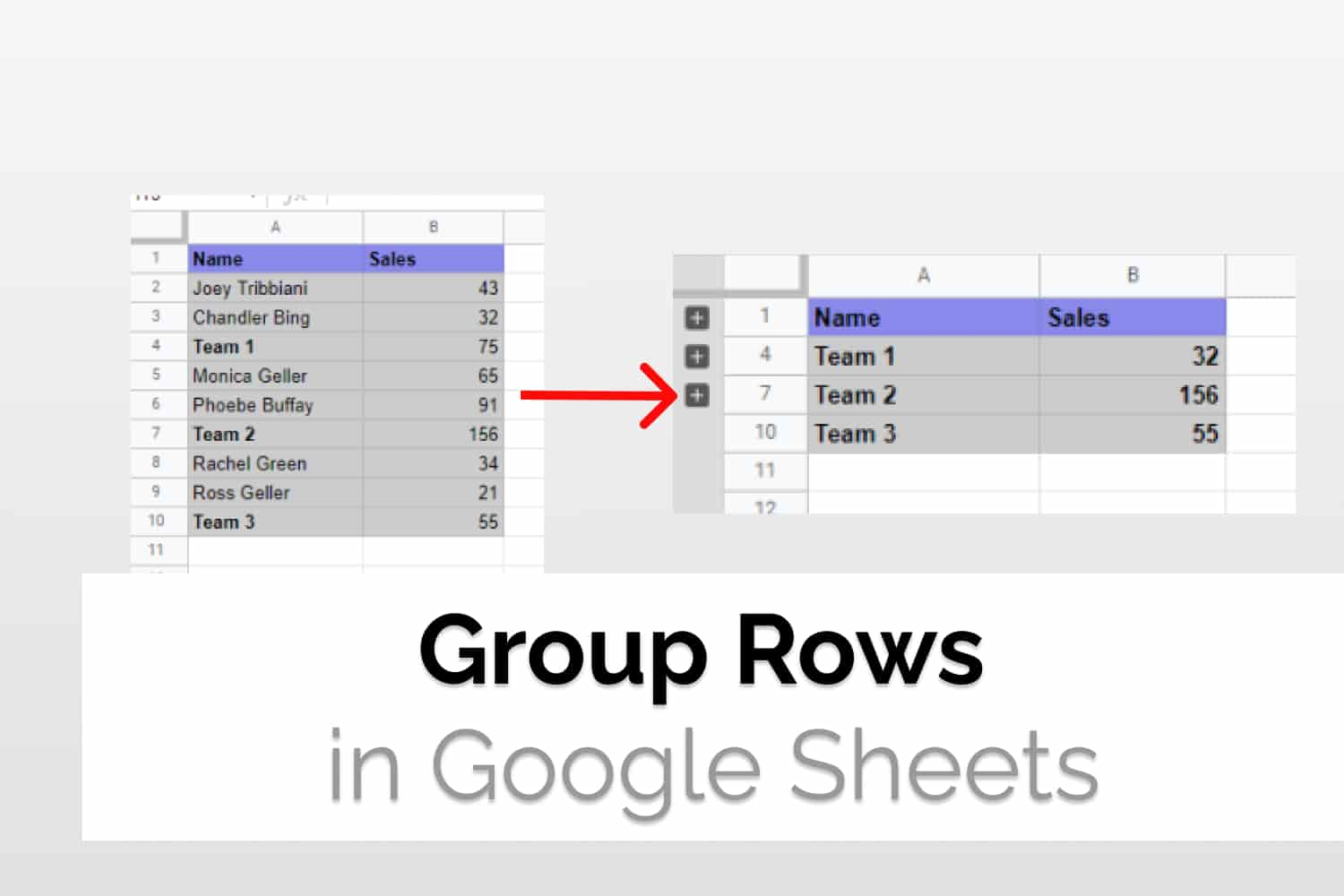
Task: Select the Team 3 cell in right sheet
Action: click(x=924, y=434)
